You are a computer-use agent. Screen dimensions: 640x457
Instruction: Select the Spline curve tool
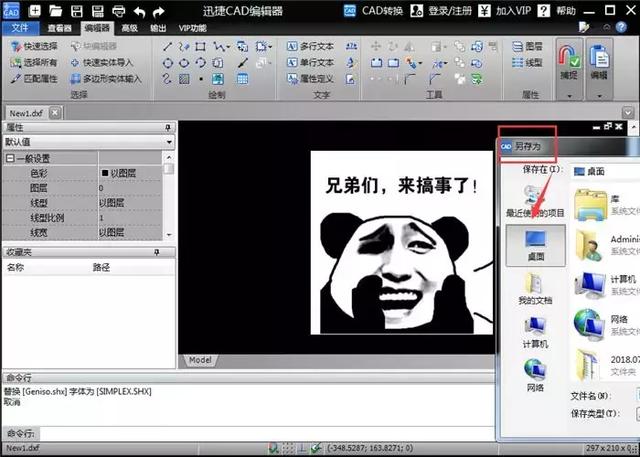point(167,78)
